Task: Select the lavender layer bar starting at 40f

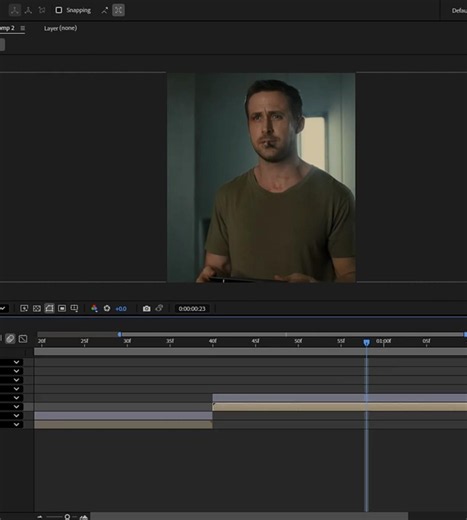Action: [x=340, y=398]
